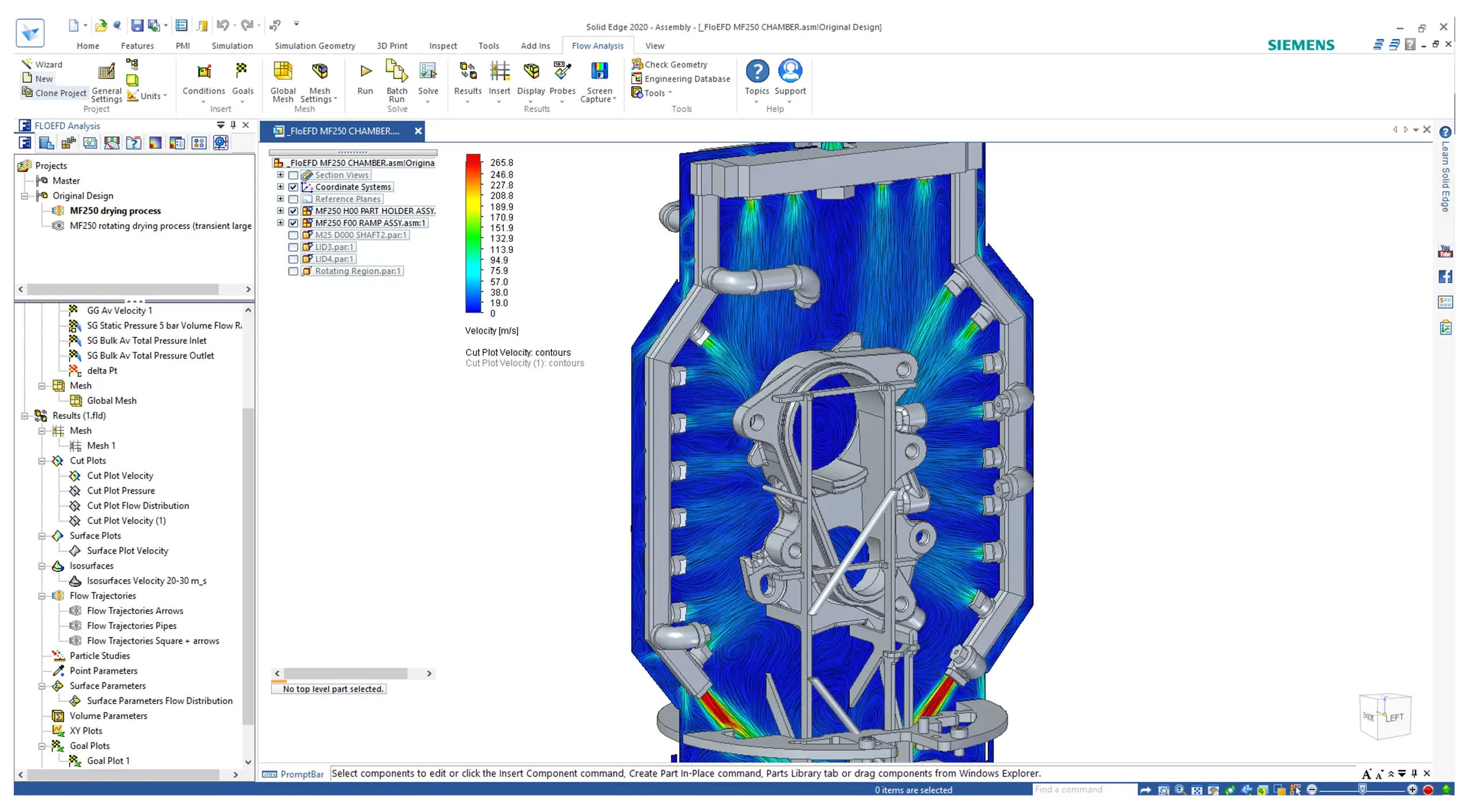The height and width of the screenshot is (812, 1469).
Task: Uncheck MF250 F00 RAMP ASSY checkbox
Action: coord(293,223)
